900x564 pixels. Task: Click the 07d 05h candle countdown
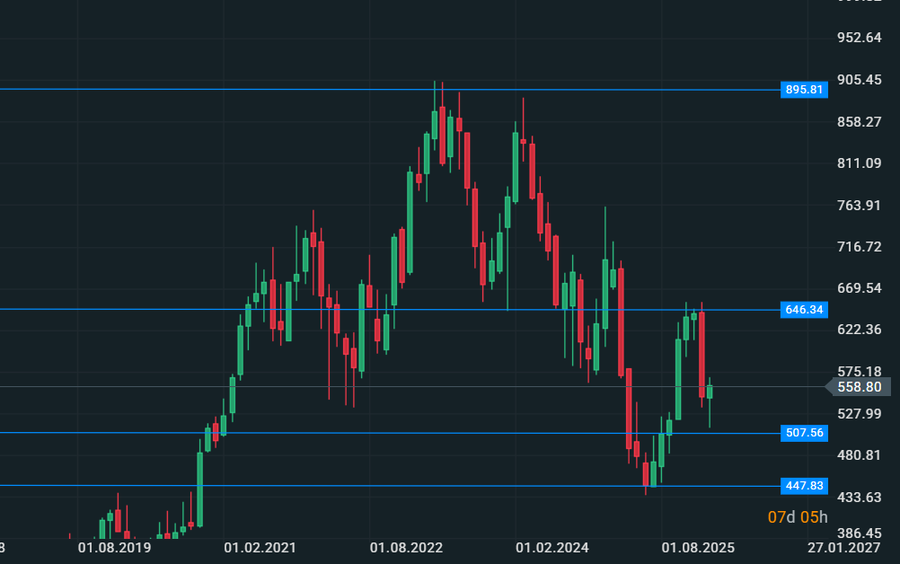tap(797, 517)
